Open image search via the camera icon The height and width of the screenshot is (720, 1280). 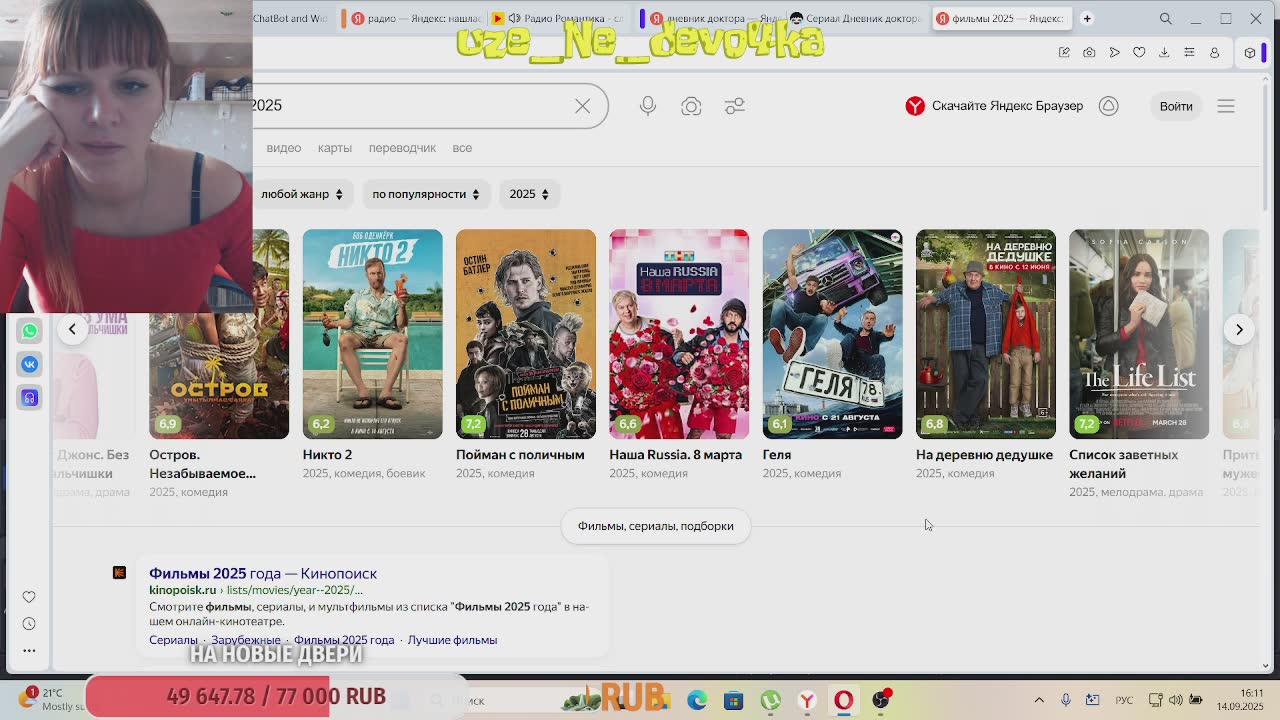click(x=691, y=106)
